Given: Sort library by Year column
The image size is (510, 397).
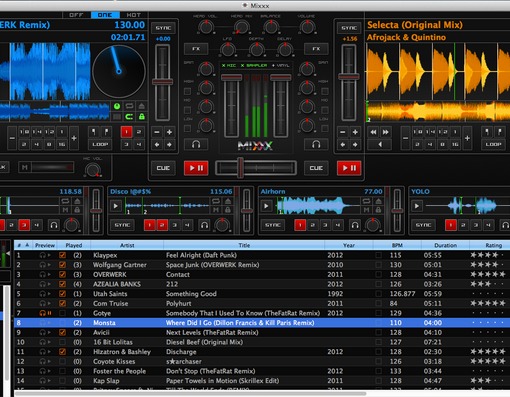Looking at the screenshot, I should point(349,245).
